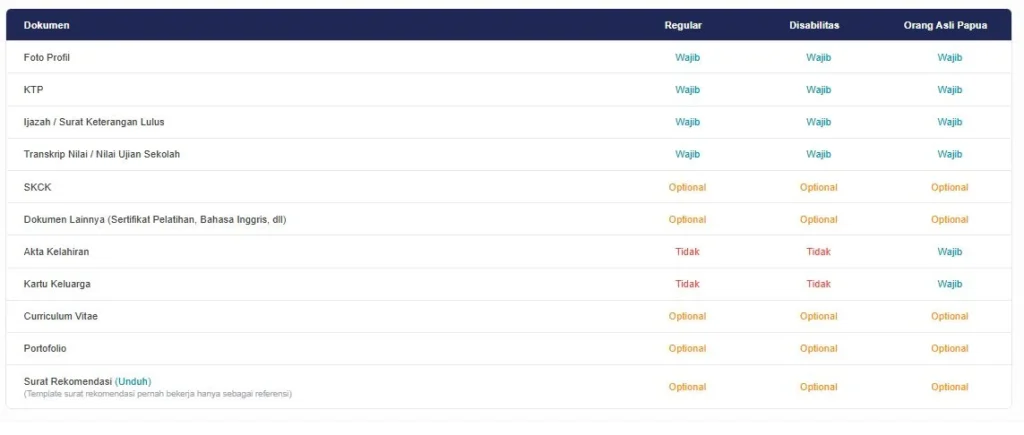The height and width of the screenshot is (435, 1024).
Task: Click Wajib for Foto Profil under Regular
Action: tap(687, 57)
